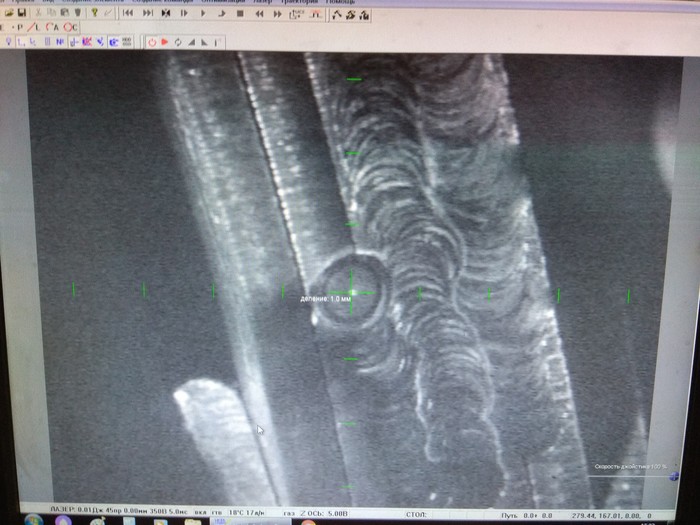Click the red power icon in lower toolbar
700x525 pixels.
(x=152, y=42)
